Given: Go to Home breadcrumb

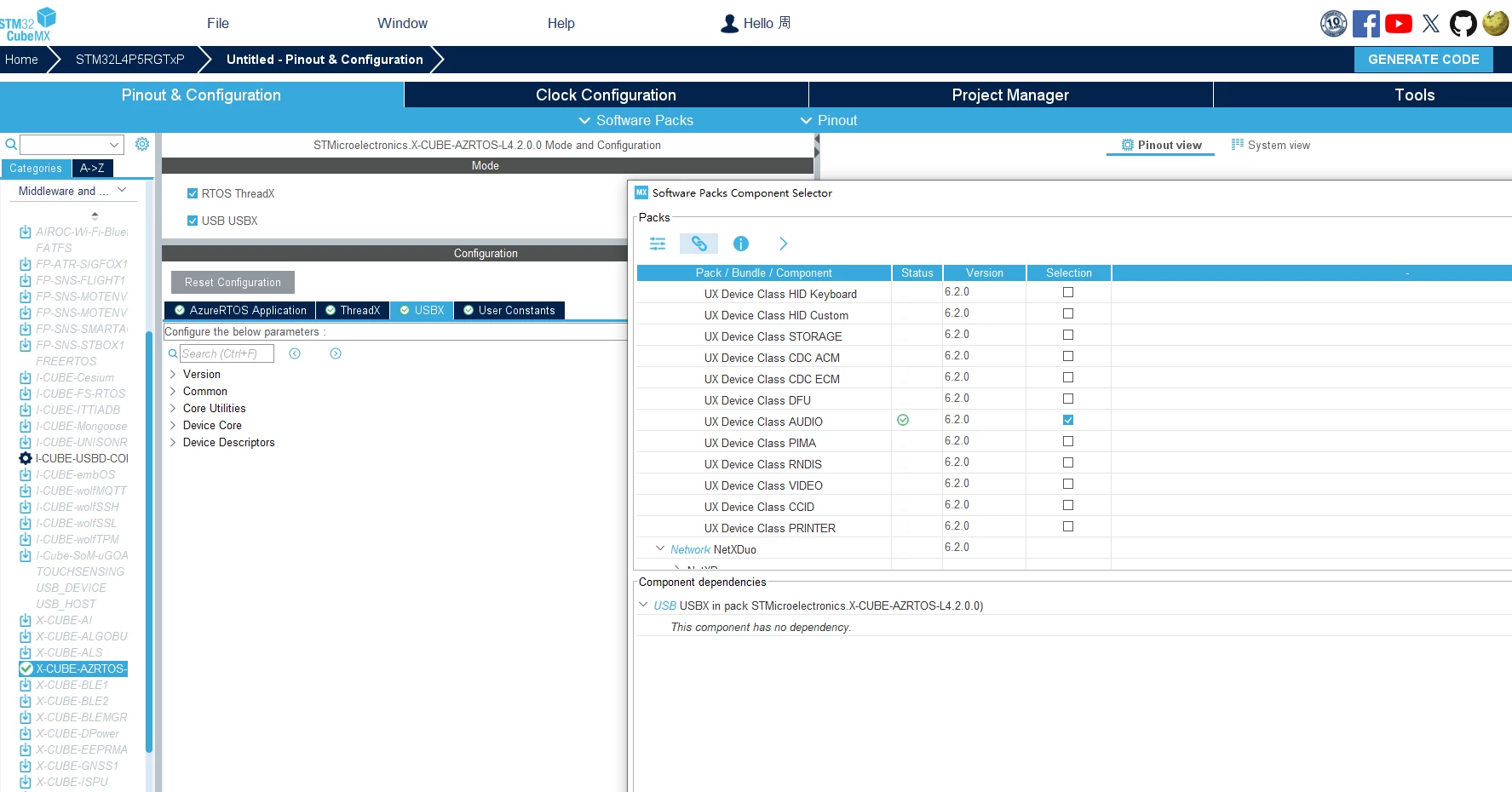Looking at the screenshot, I should click(x=21, y=59).
